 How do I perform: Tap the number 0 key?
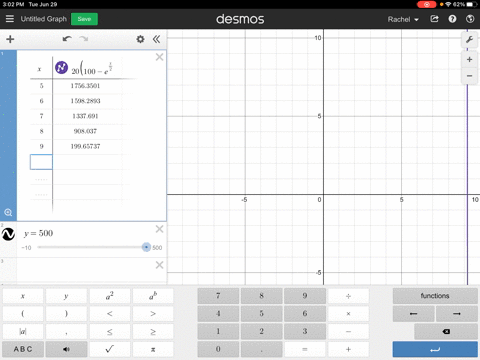[x=218, y=349]
